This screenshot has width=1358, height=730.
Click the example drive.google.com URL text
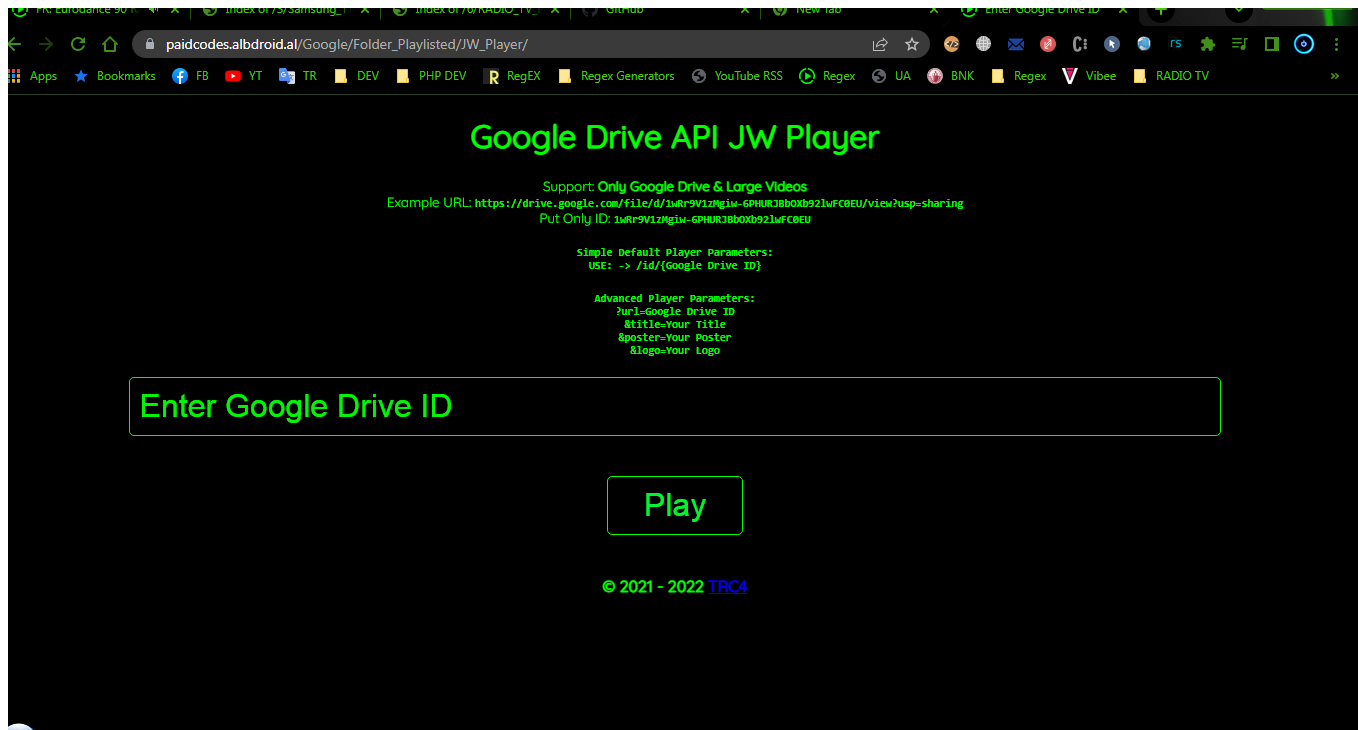point(719,203)
